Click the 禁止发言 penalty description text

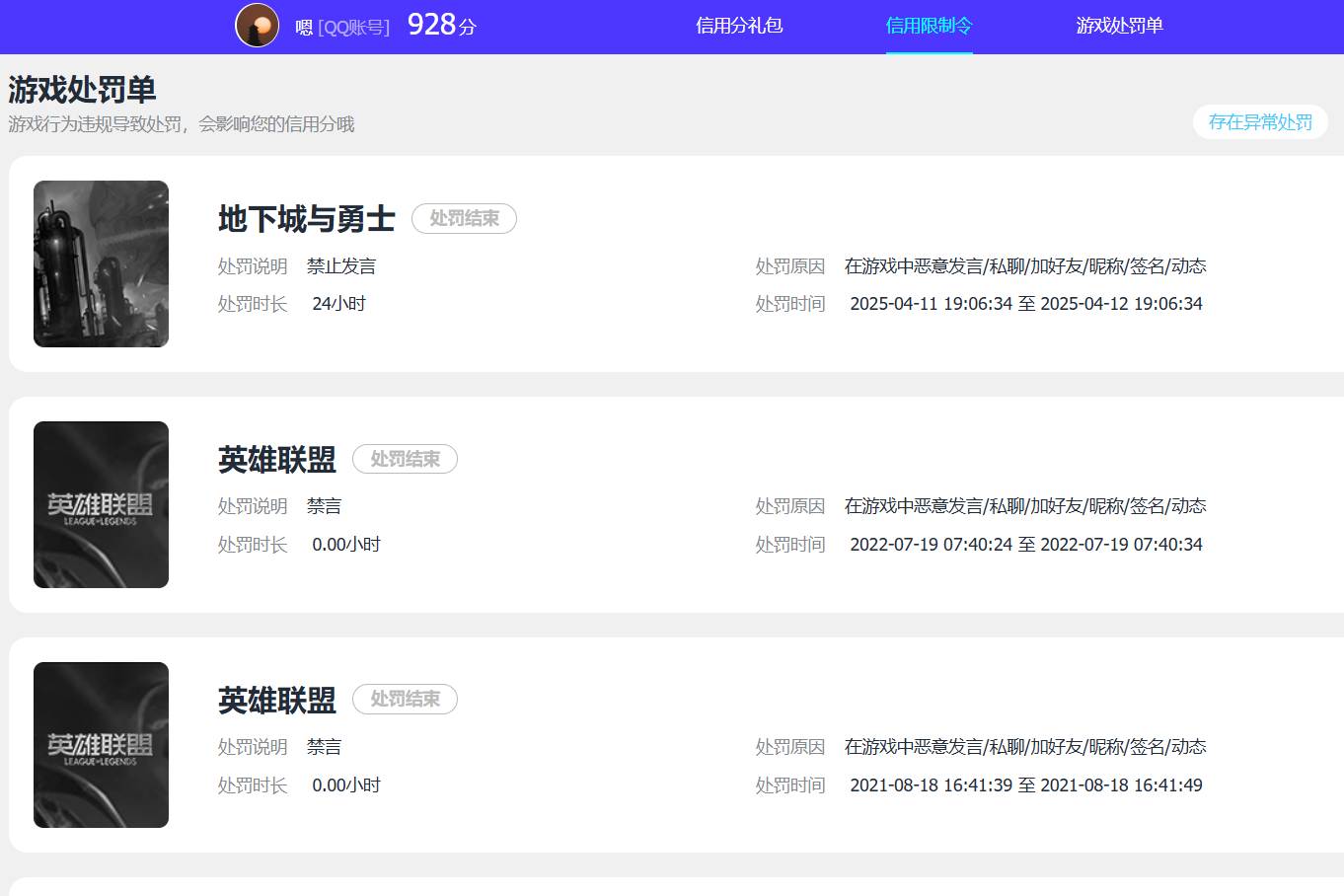(x=341, y=266)
